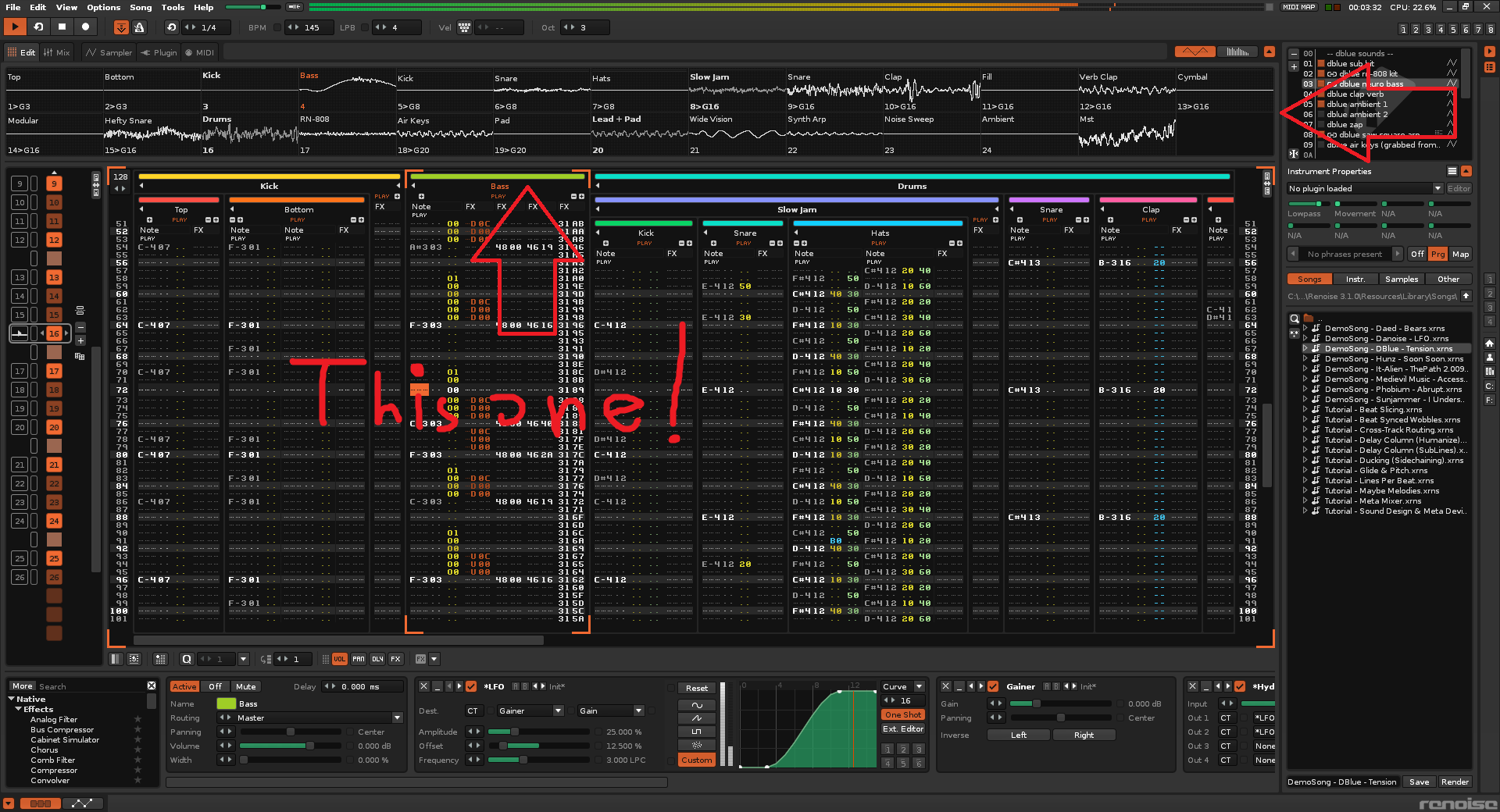Enable pattern follow icon in transport
This screenshot has width=1500, height=812.
coord(121,27)
